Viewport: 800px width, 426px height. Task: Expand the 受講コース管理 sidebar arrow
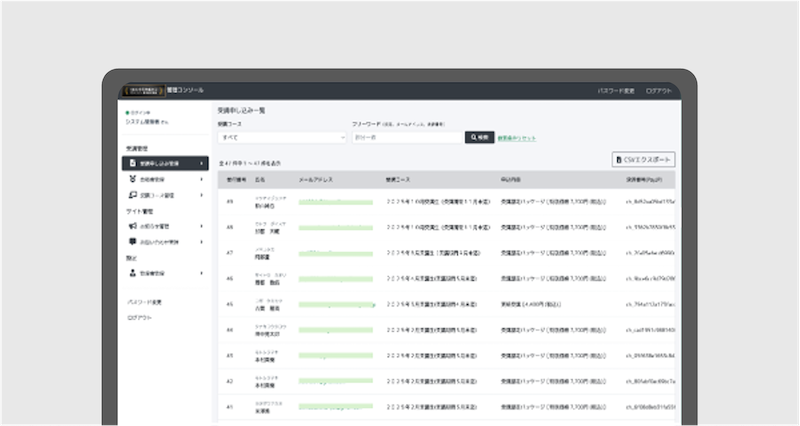202,195
